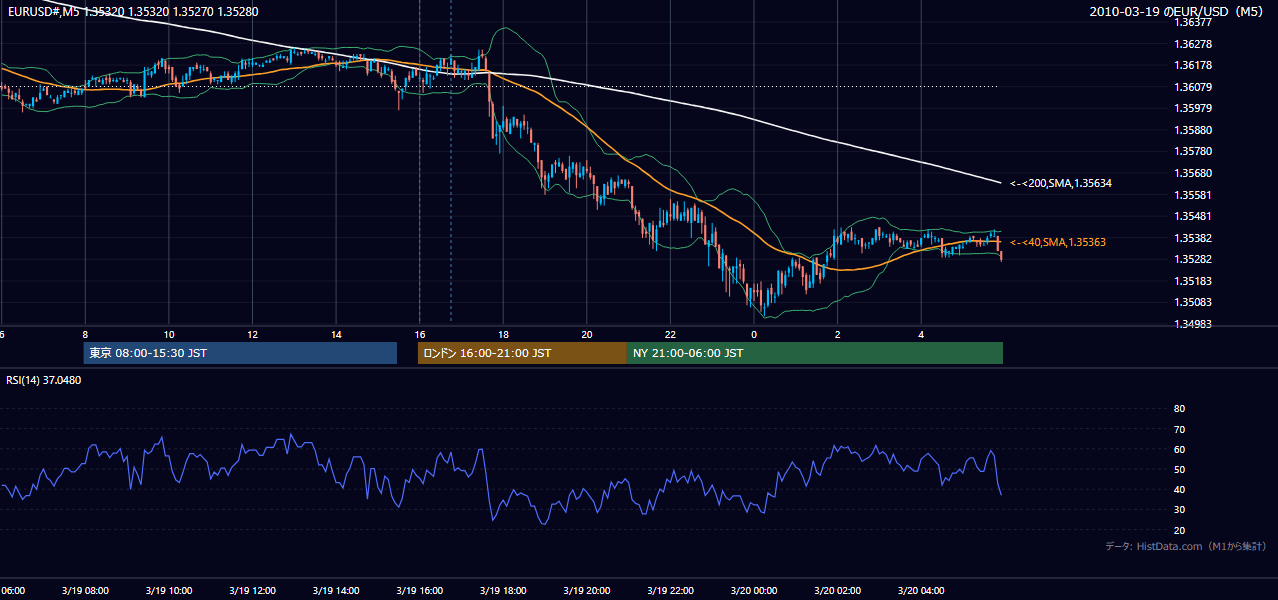Click the RSI(14) 37.0480 indicator label
Screen dimensions: 1278x600
point(44,380)
